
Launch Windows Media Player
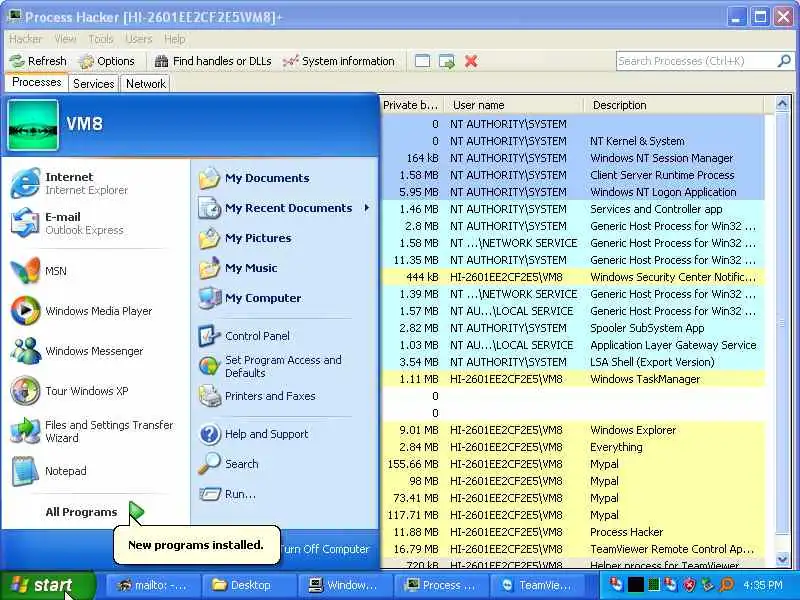pos(96,311)
